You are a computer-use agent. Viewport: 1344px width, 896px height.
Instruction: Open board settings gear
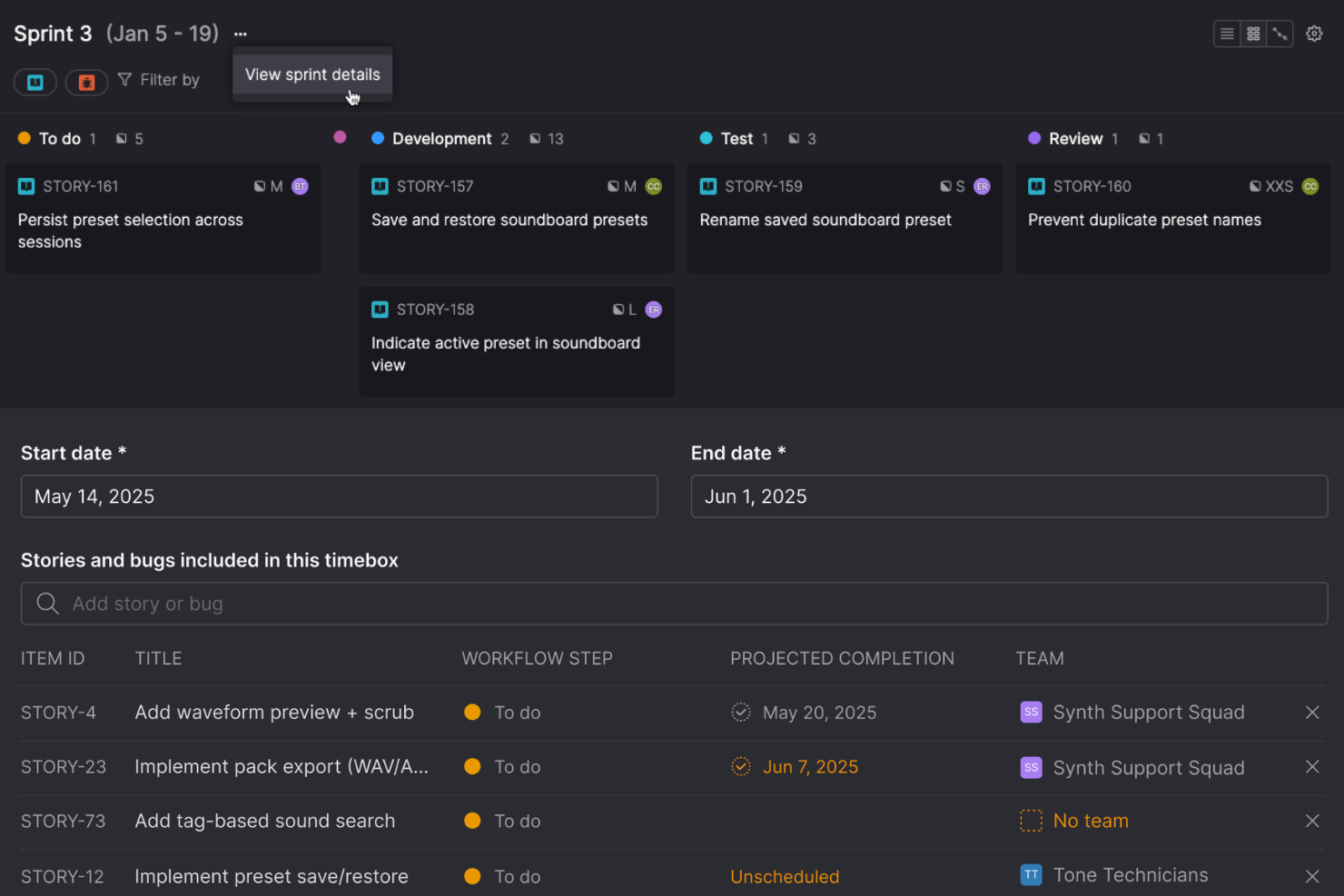tap(1314, 34)
